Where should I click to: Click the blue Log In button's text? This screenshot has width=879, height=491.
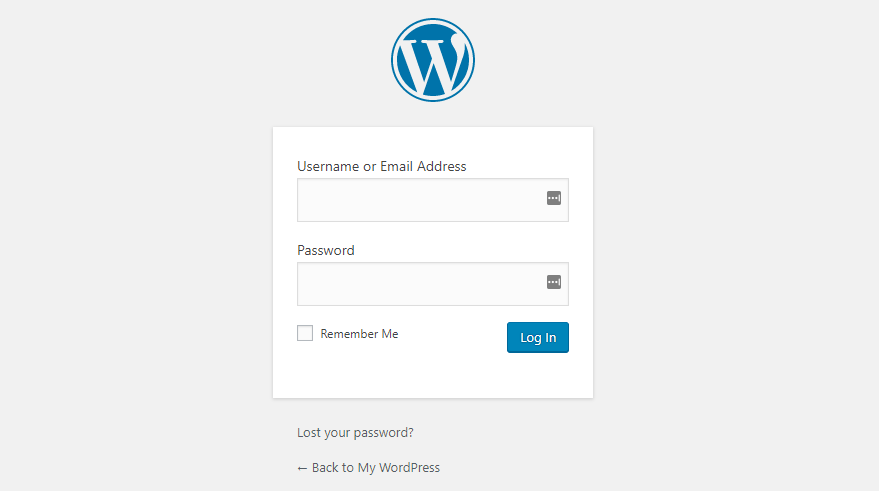tap(538, 338)
